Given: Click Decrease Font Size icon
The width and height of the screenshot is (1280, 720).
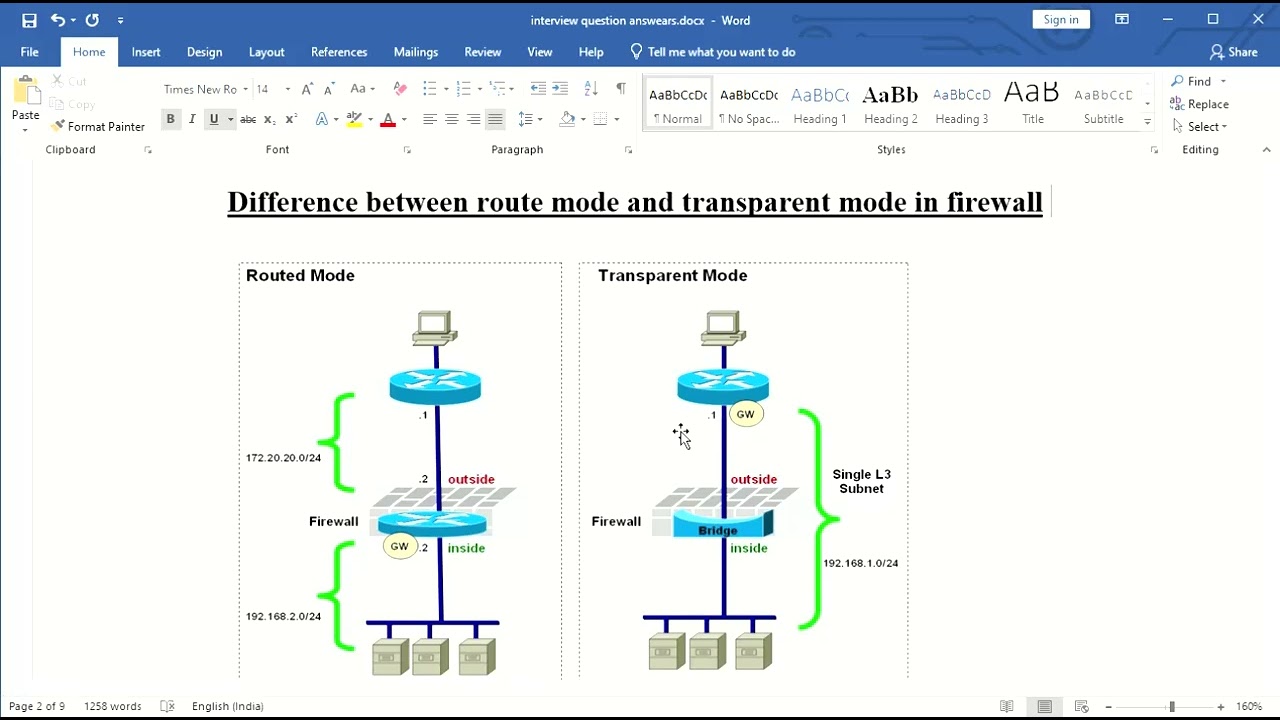Looking at the screenshot, I should pyautogui.click(x=329, y=89).
